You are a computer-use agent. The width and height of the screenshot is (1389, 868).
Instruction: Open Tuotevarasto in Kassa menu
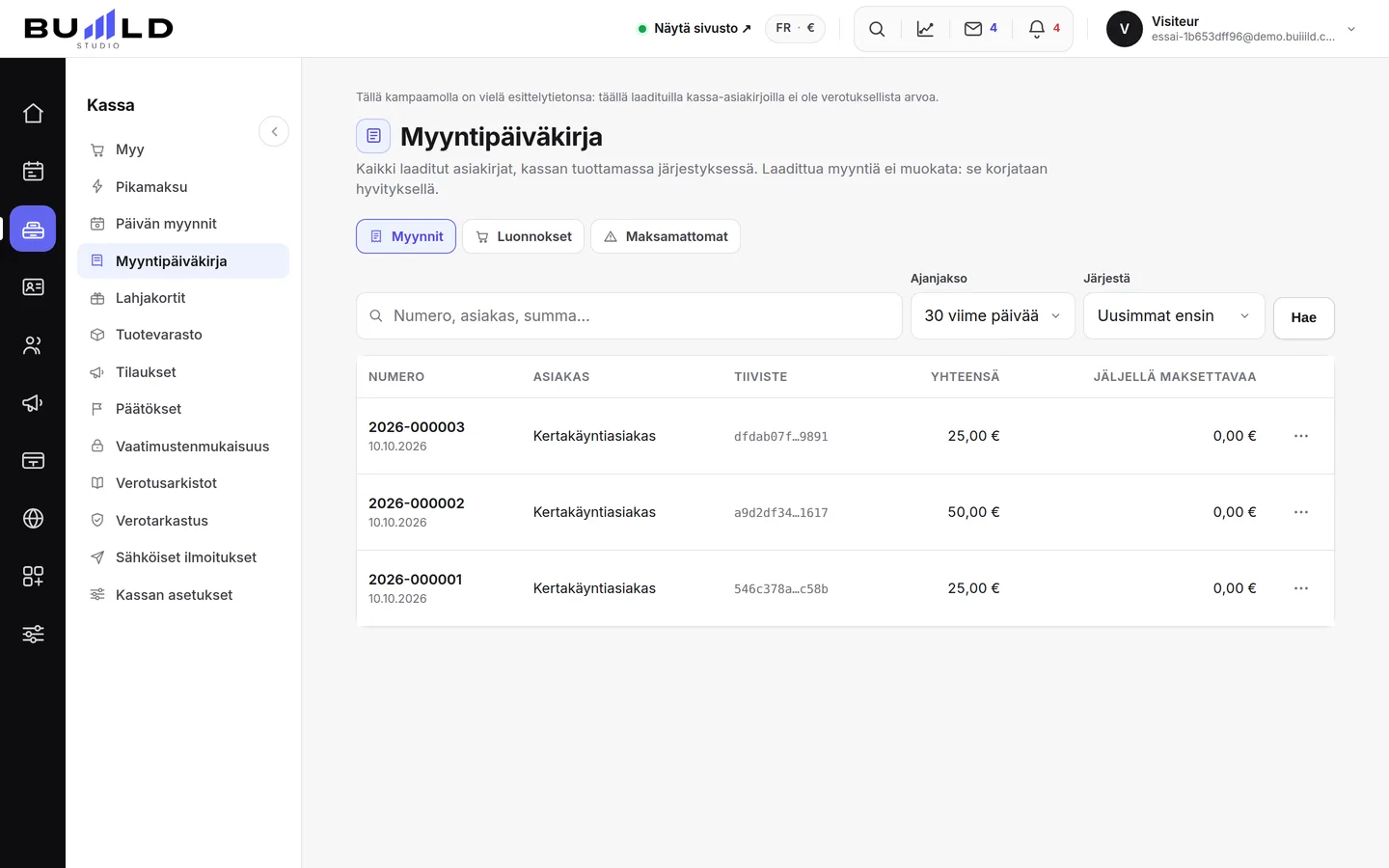click(x=183, y=335)
